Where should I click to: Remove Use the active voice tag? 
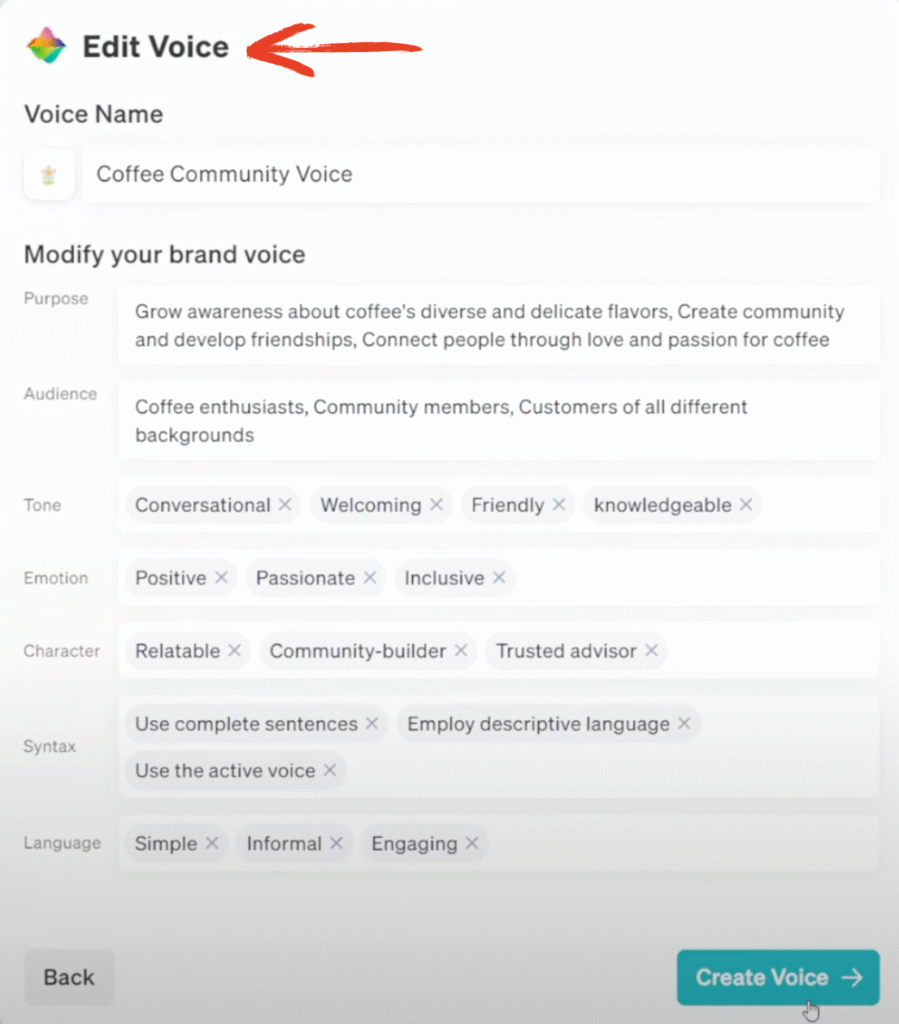tap(330, 770)
